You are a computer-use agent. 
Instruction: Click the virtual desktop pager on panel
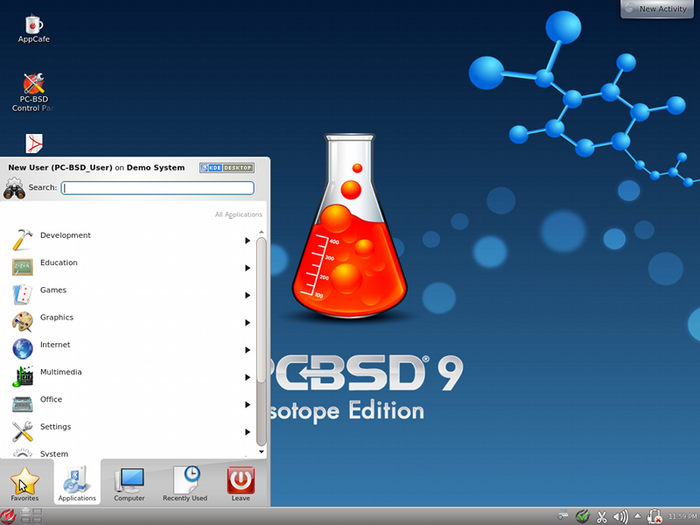pyautogui.click(x=31, y=516)
